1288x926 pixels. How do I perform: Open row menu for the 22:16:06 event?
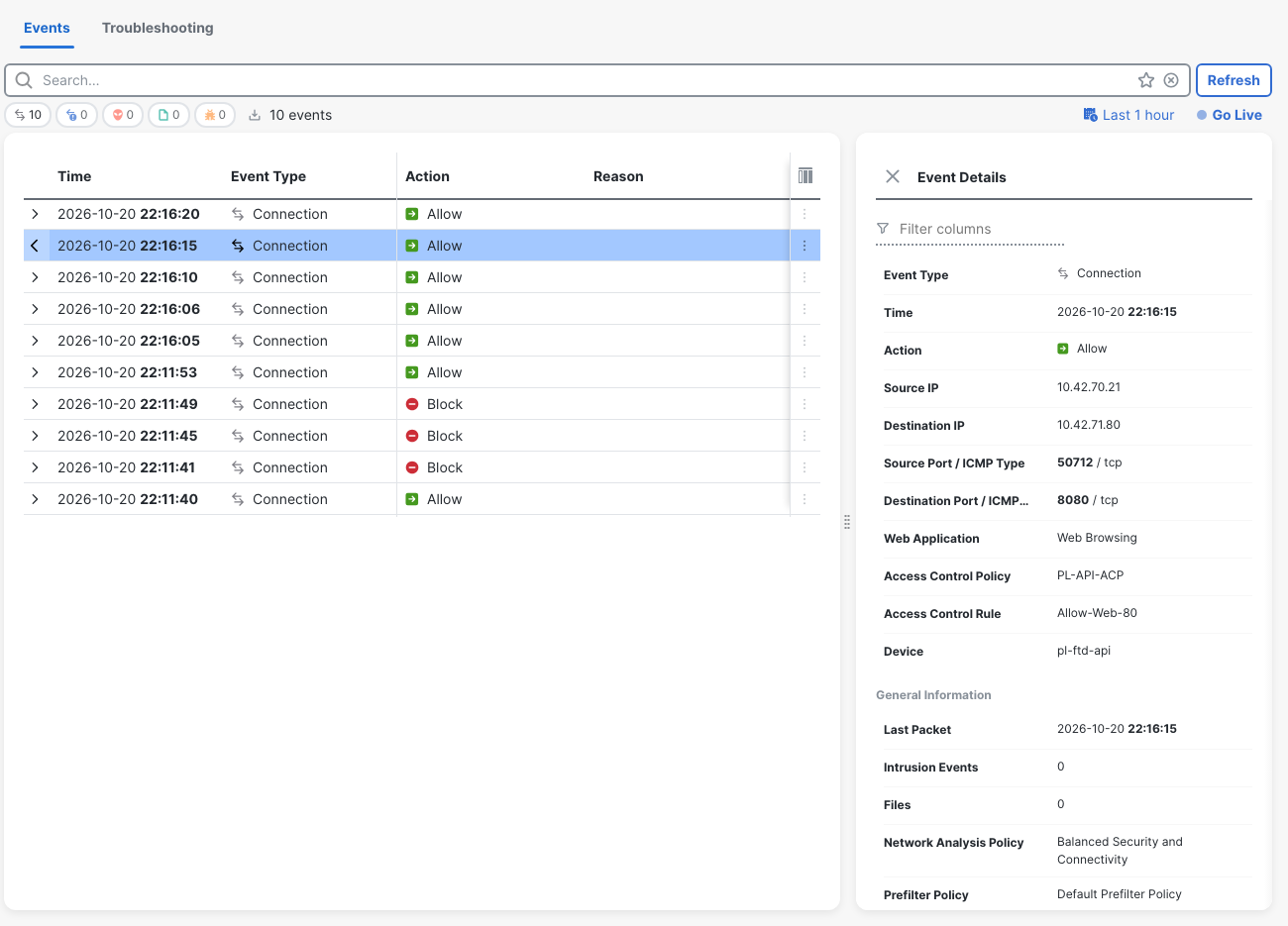pyautogui.click(x=805, y=309)
